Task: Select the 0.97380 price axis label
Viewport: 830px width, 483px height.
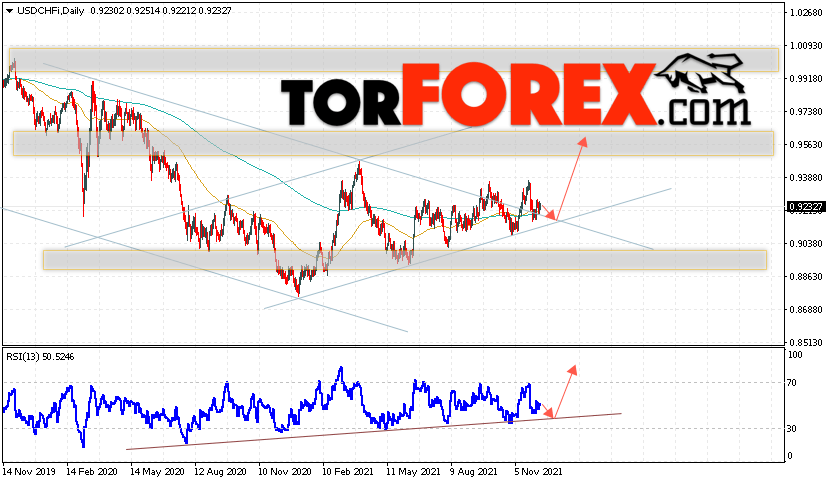Action: pyautogui.click(x=806, y=112)
